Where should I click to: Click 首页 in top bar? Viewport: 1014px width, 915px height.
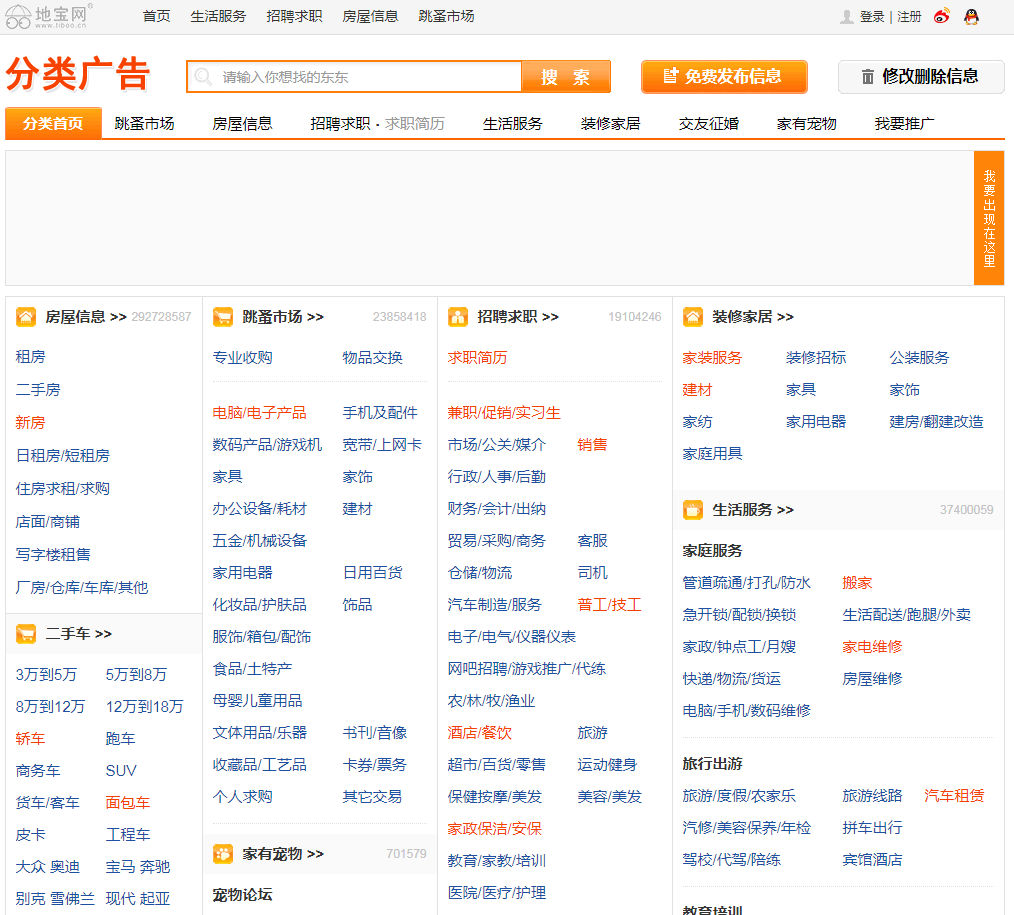pos(156,16)
